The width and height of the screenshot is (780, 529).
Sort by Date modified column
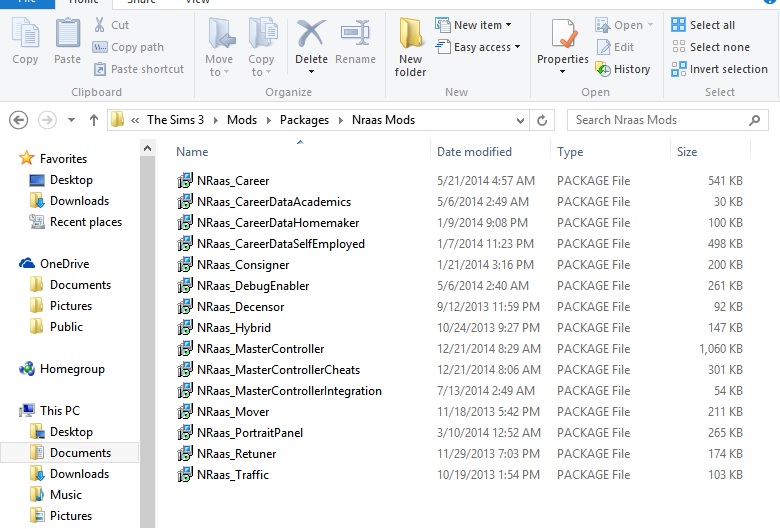point(474,152)
